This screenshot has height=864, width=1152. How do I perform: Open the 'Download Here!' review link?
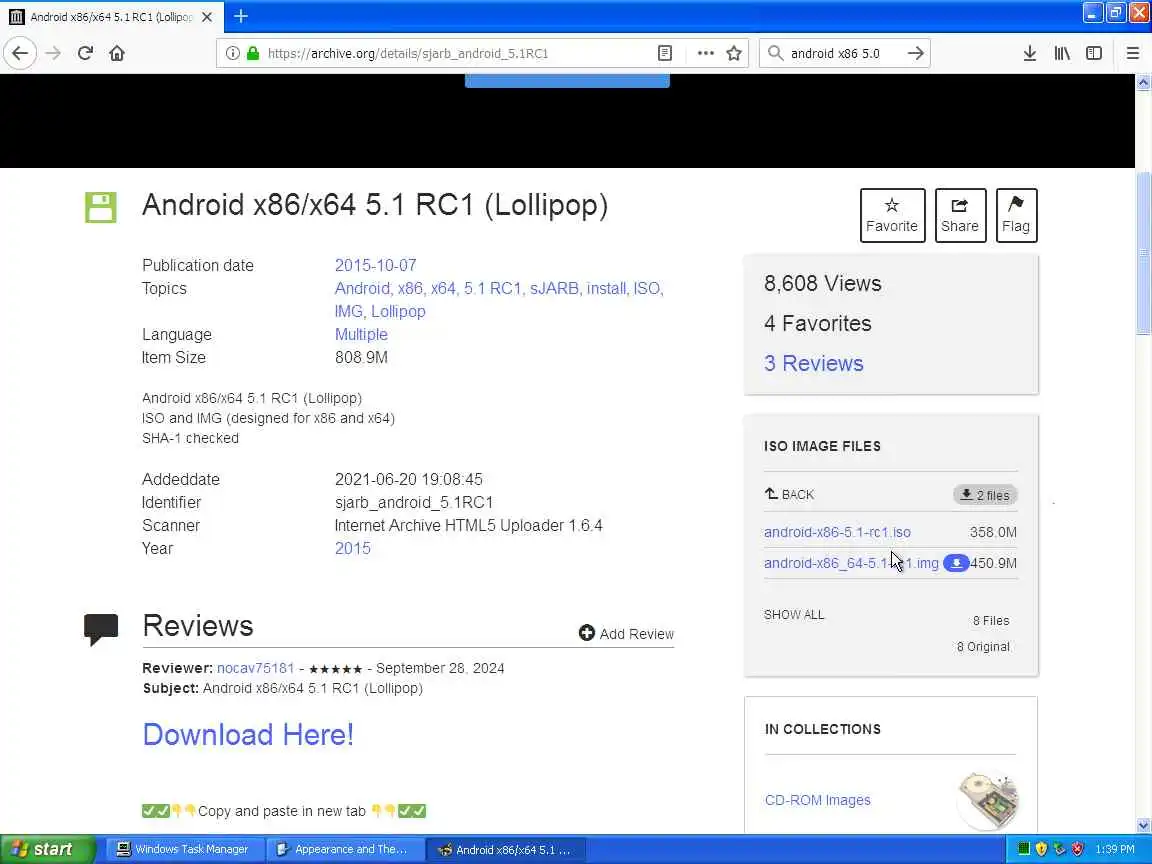248,735
